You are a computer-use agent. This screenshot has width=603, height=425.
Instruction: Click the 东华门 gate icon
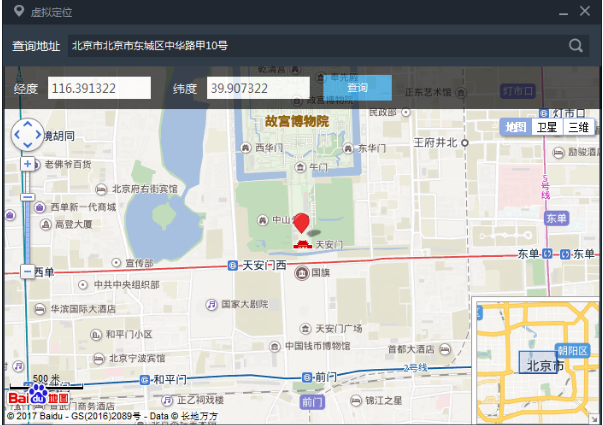coord(348,148)
